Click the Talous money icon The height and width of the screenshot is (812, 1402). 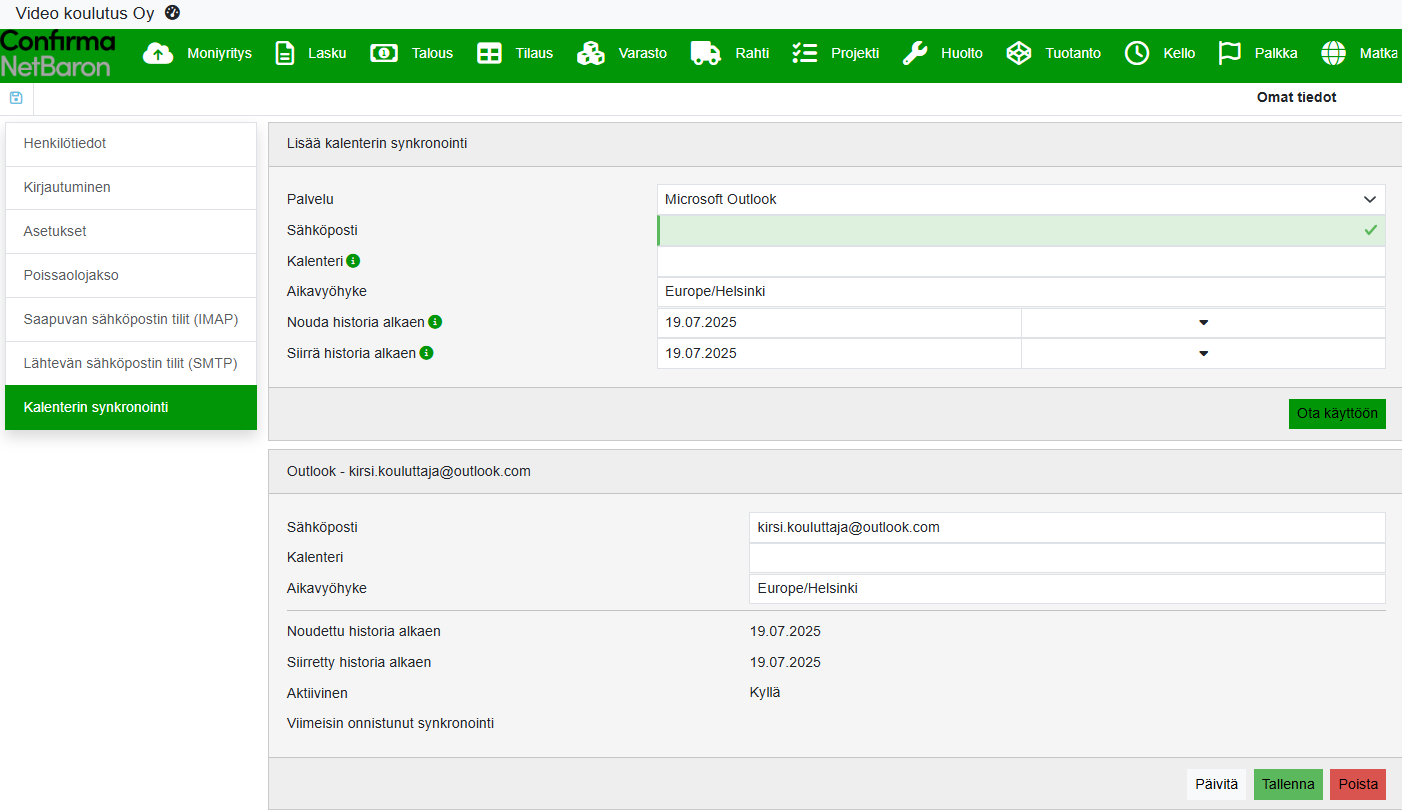point(384,54)
